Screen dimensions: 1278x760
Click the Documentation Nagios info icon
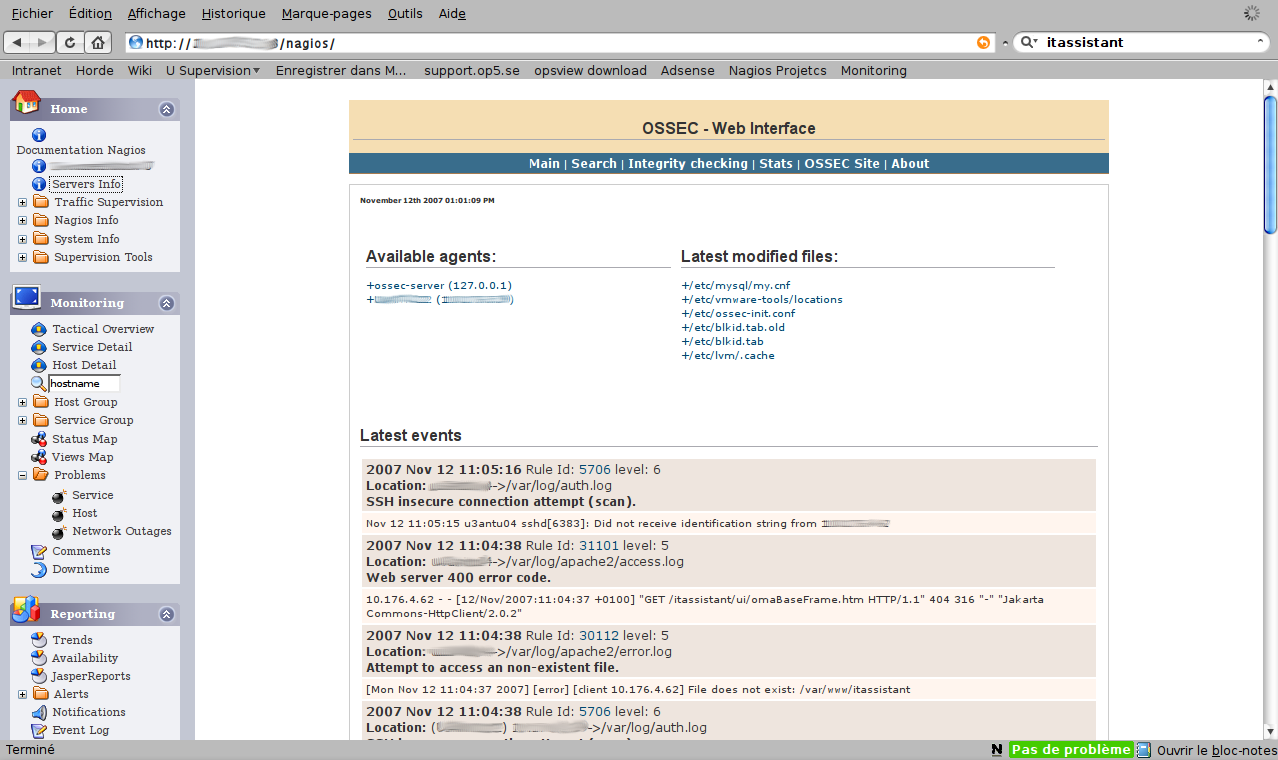point(39,135)
